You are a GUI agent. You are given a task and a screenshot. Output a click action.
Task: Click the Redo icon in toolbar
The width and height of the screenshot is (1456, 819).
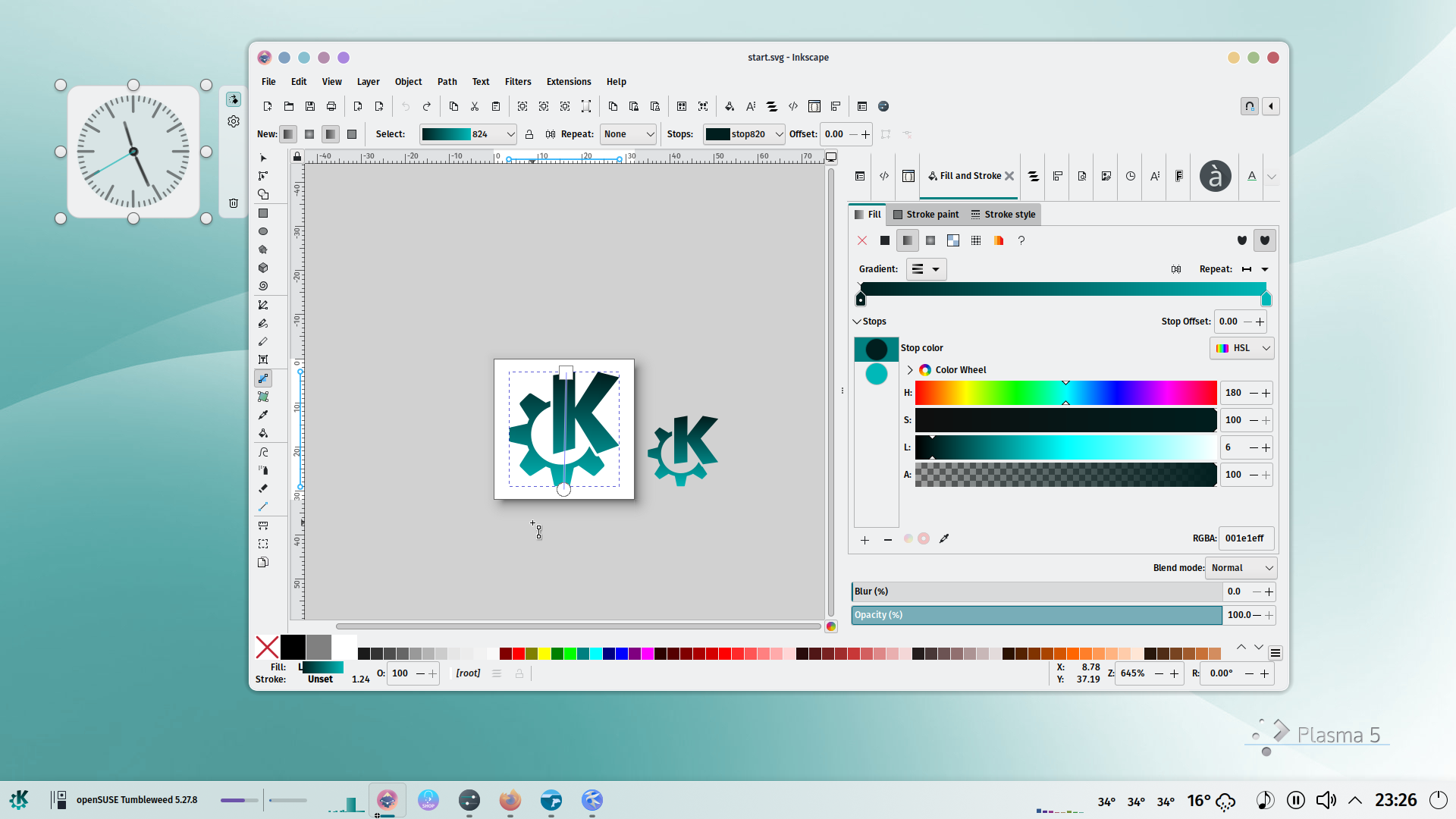click(x=427, y=106)
